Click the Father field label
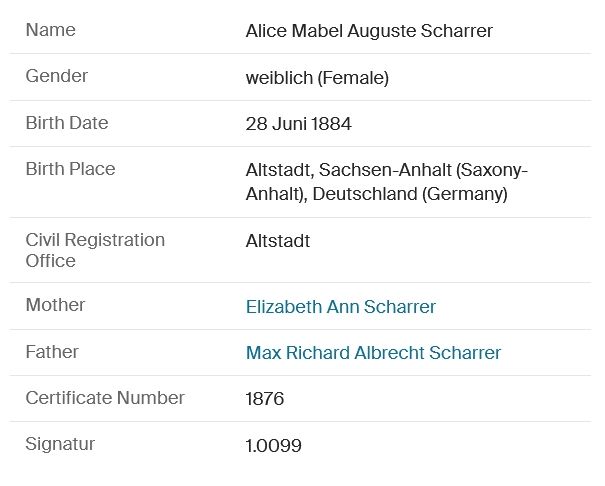605x486 pixels. tap(52, 352)
